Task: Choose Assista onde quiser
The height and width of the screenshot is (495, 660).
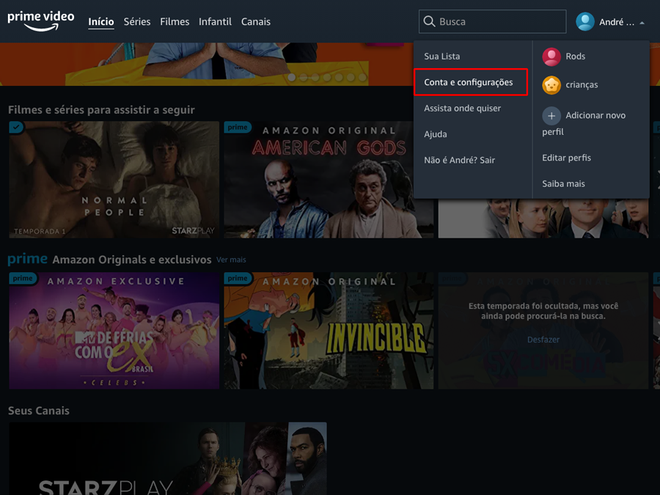Action: tap(462, 108)
